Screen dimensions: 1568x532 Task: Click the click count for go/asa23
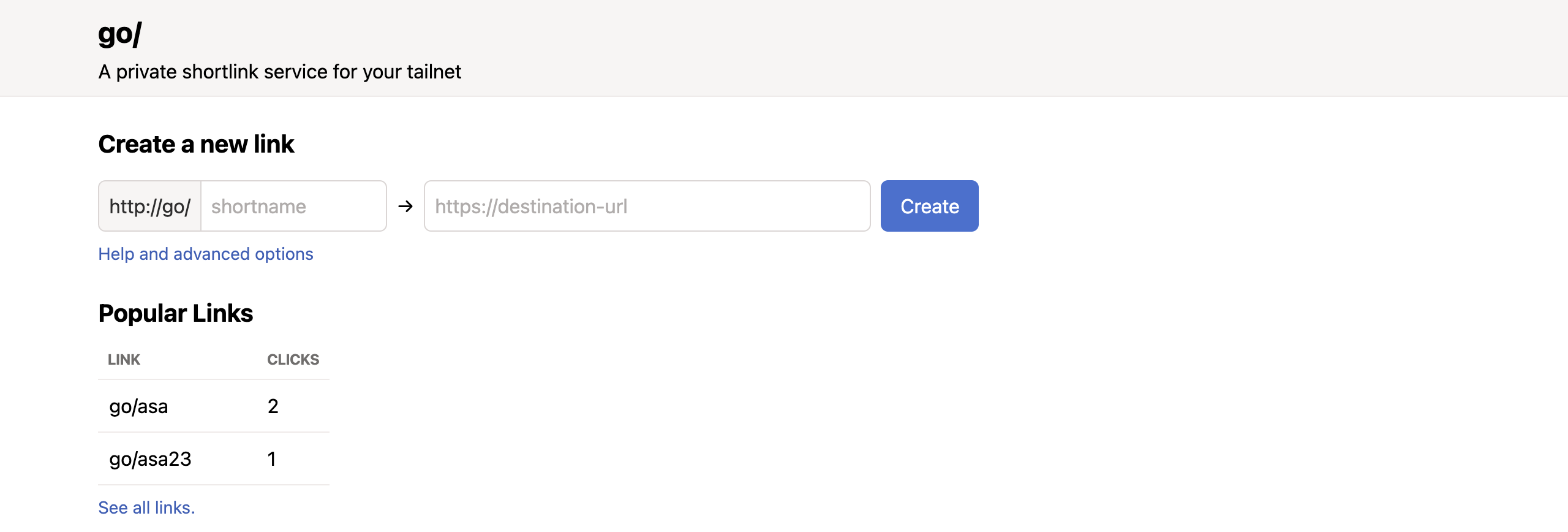pos(272,459)
